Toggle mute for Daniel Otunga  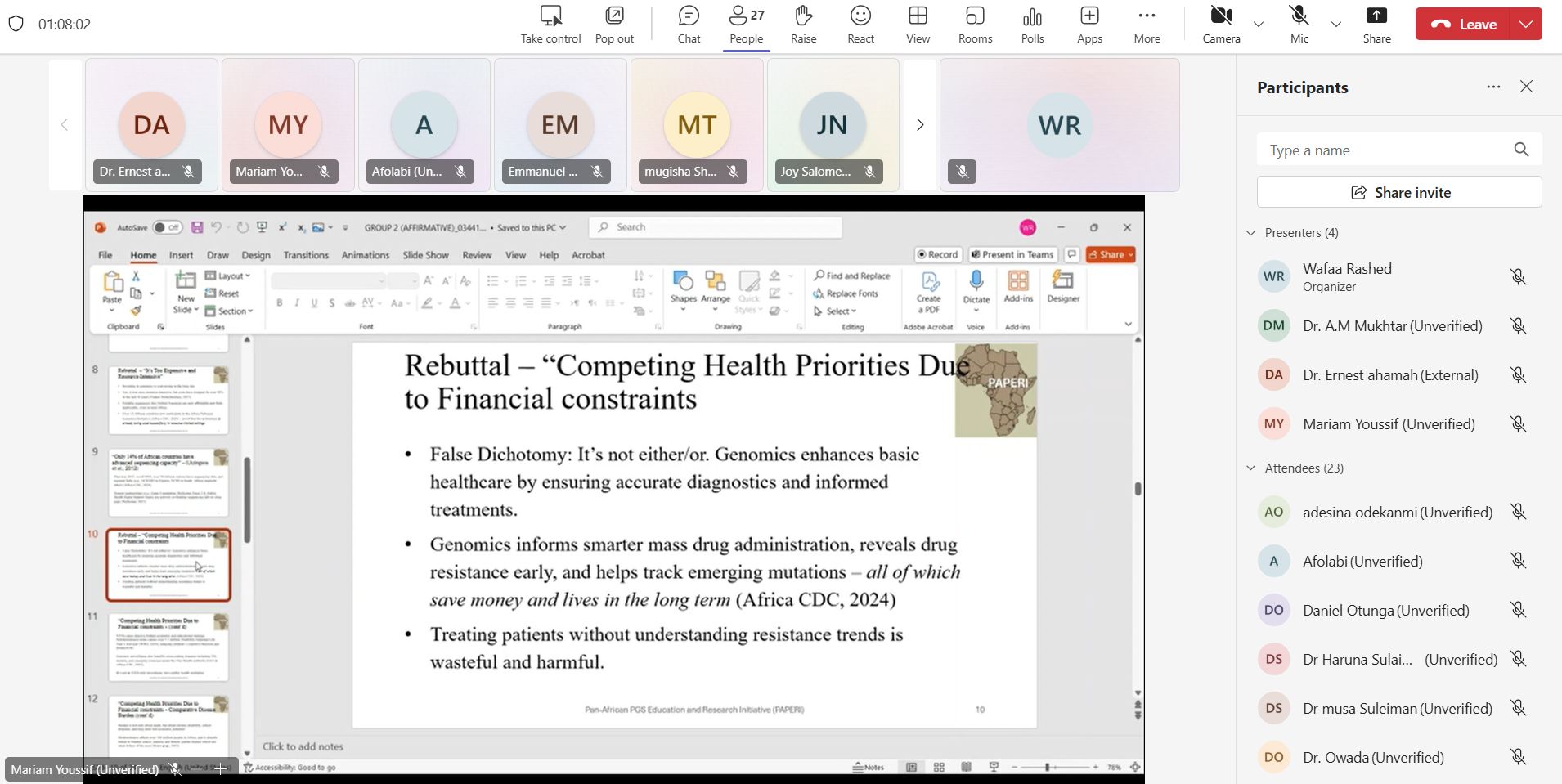click(x=1518, y=610)
